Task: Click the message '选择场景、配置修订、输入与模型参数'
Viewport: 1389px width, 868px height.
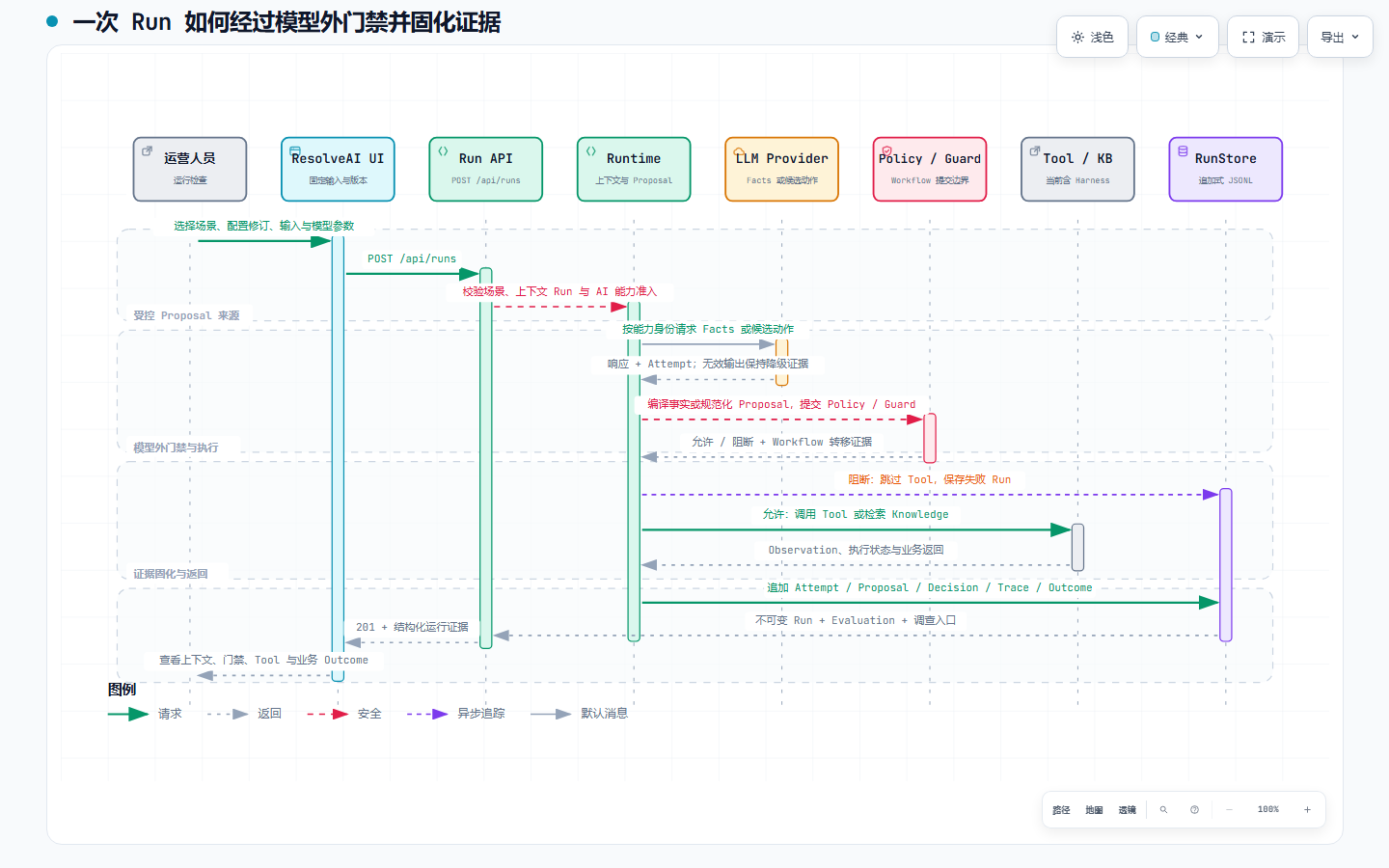Action: click(x=264, y=226)
